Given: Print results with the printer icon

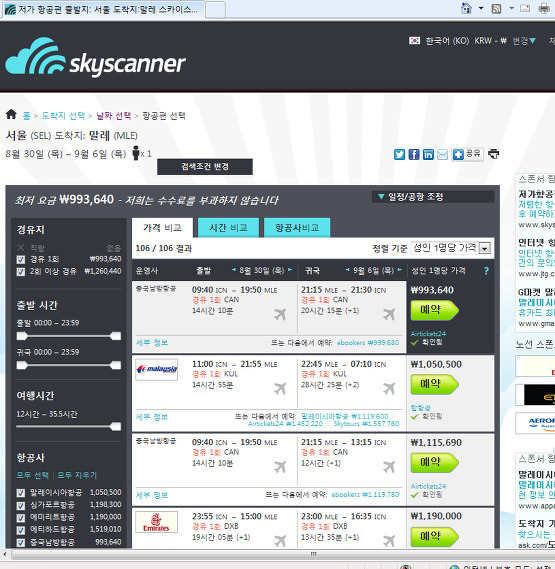Looking at the screenshot, I should [494, 154].
